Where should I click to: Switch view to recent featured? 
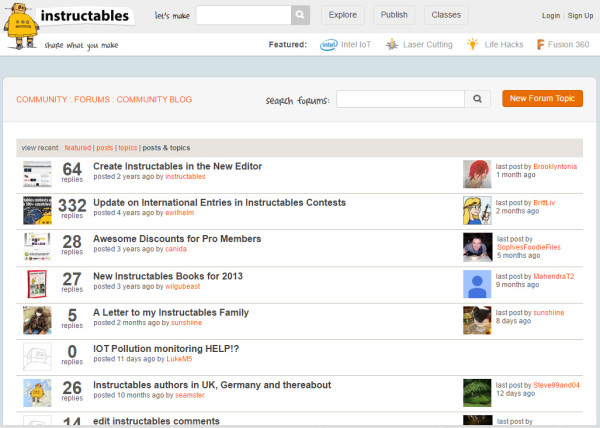pos(78,148)
